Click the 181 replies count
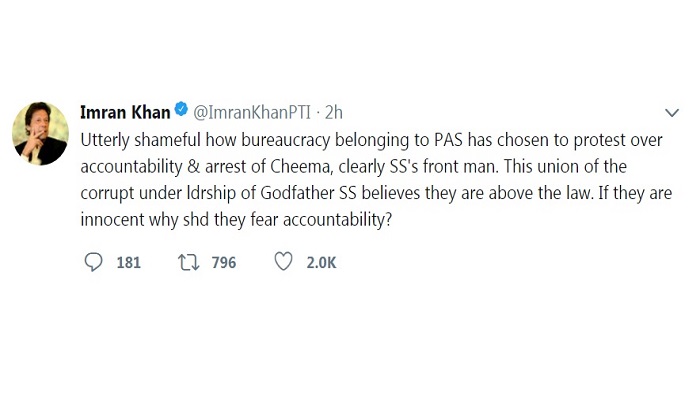The image size is (700, 400). (129, 262)
